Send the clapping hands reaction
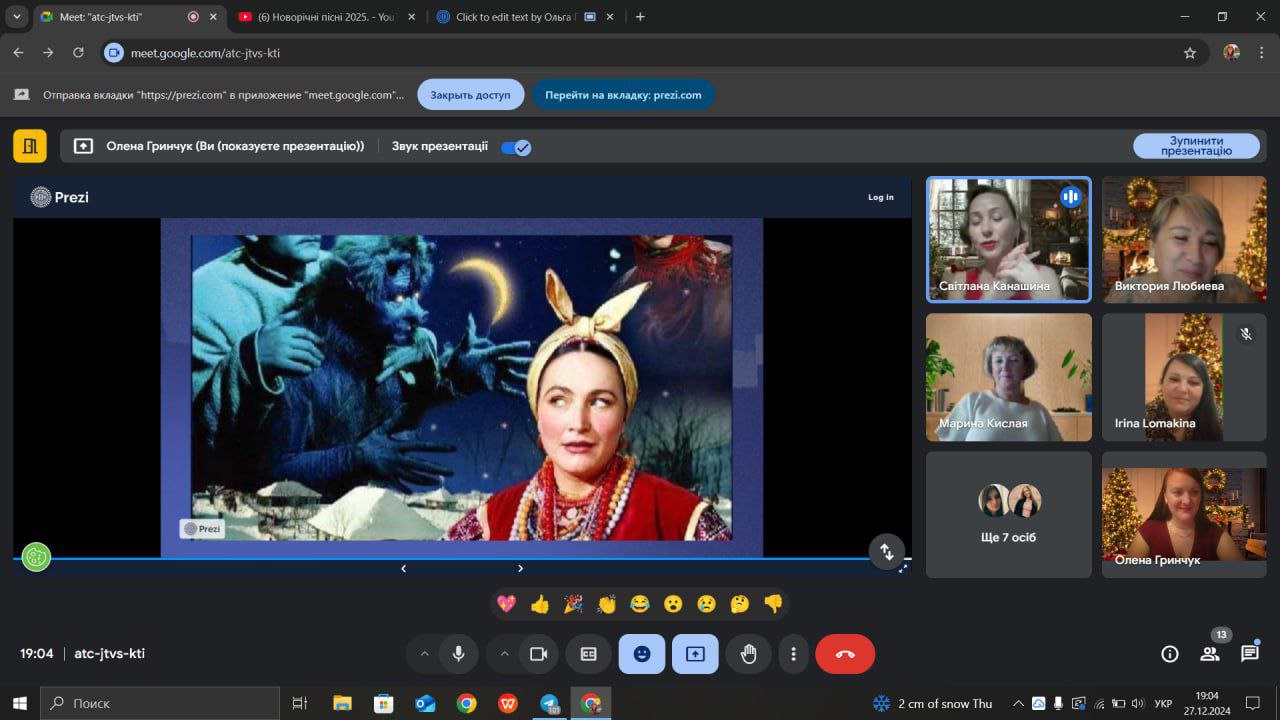Viewport: 1280px width, 720px height. tap(607, 604)
